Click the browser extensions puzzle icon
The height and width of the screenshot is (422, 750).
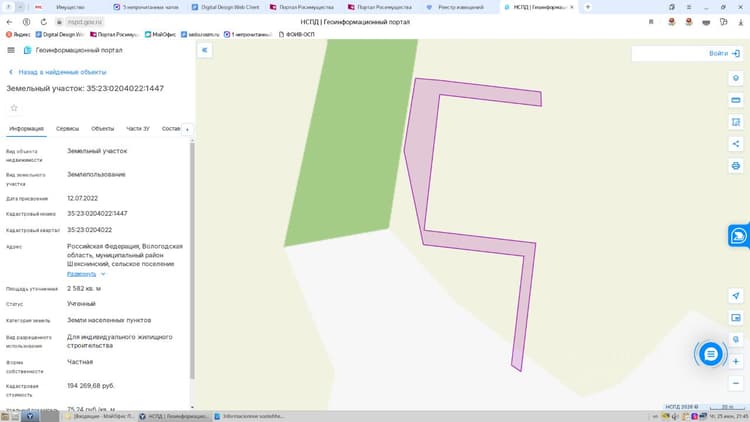[x=723, y=22]
